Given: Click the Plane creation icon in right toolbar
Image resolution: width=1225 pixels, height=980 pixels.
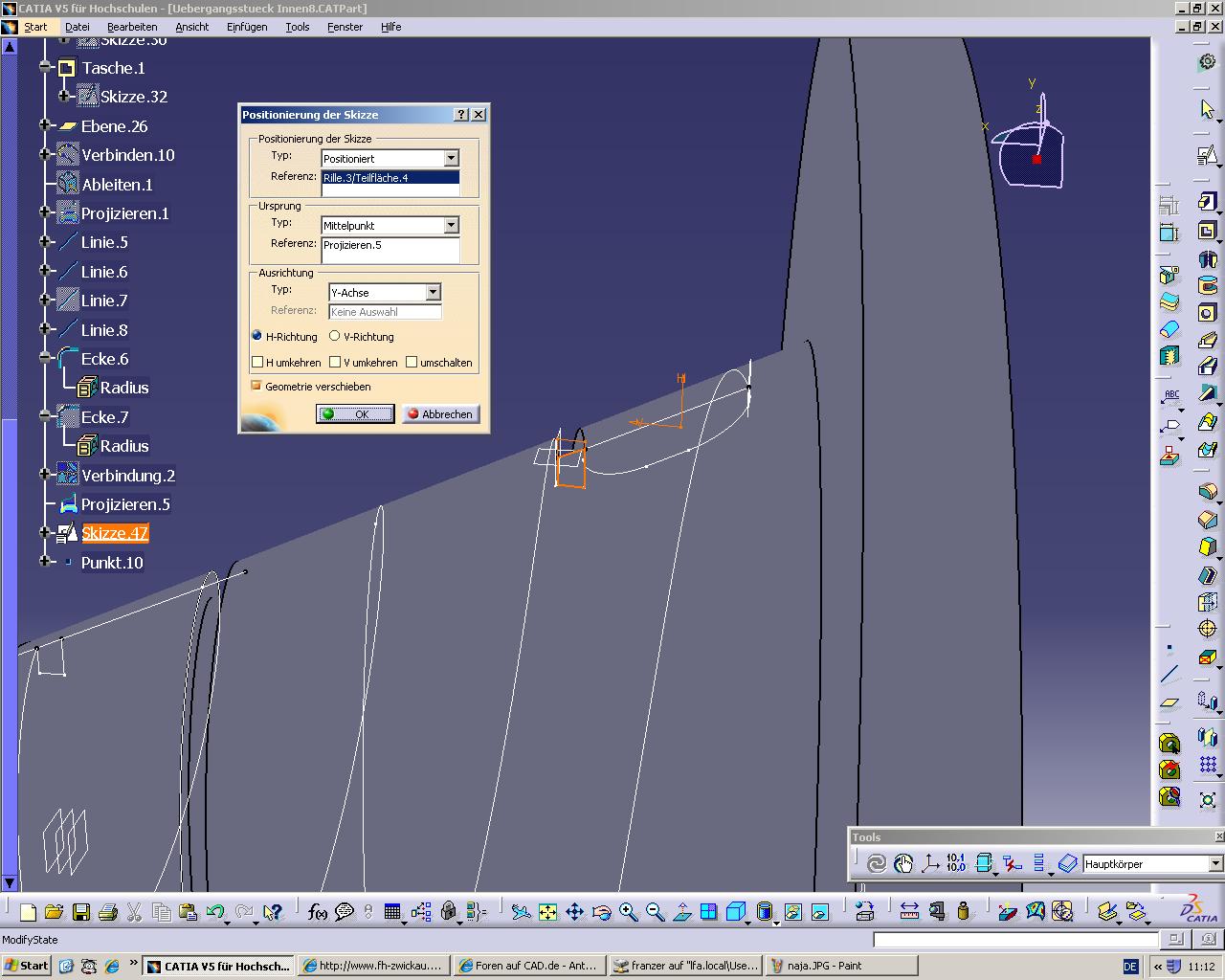Looking at the screenshot, I should tap(1169, 702).
